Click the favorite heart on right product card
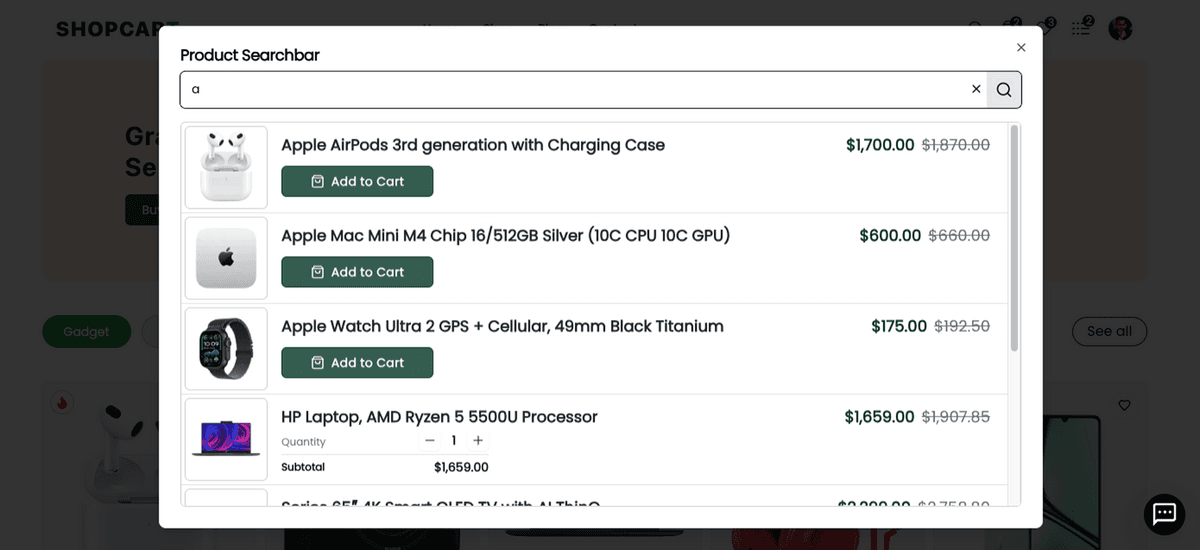This screenshot has height=550, width=1200. (1124, 405)
